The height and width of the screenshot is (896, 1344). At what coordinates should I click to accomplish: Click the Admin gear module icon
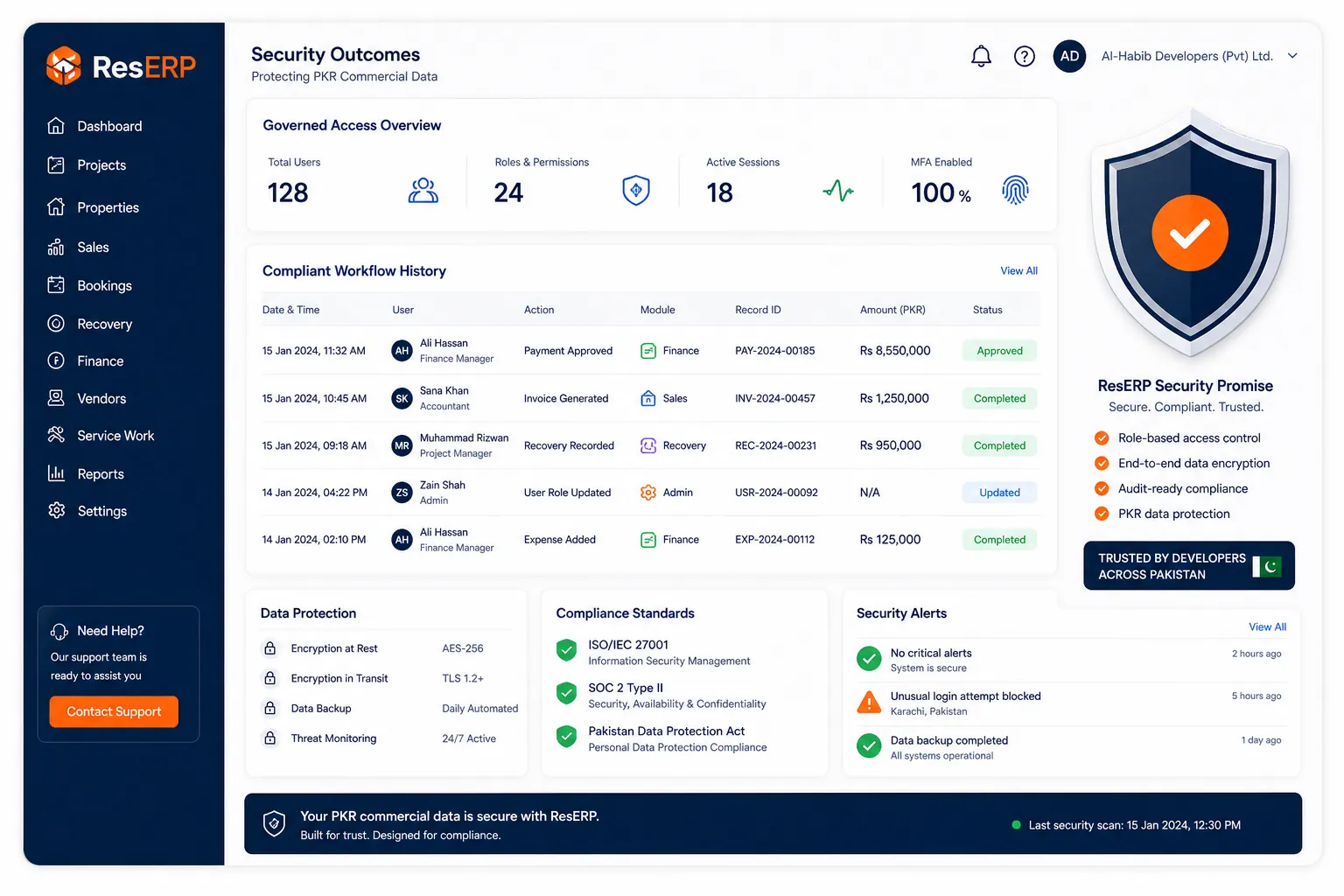648,493
